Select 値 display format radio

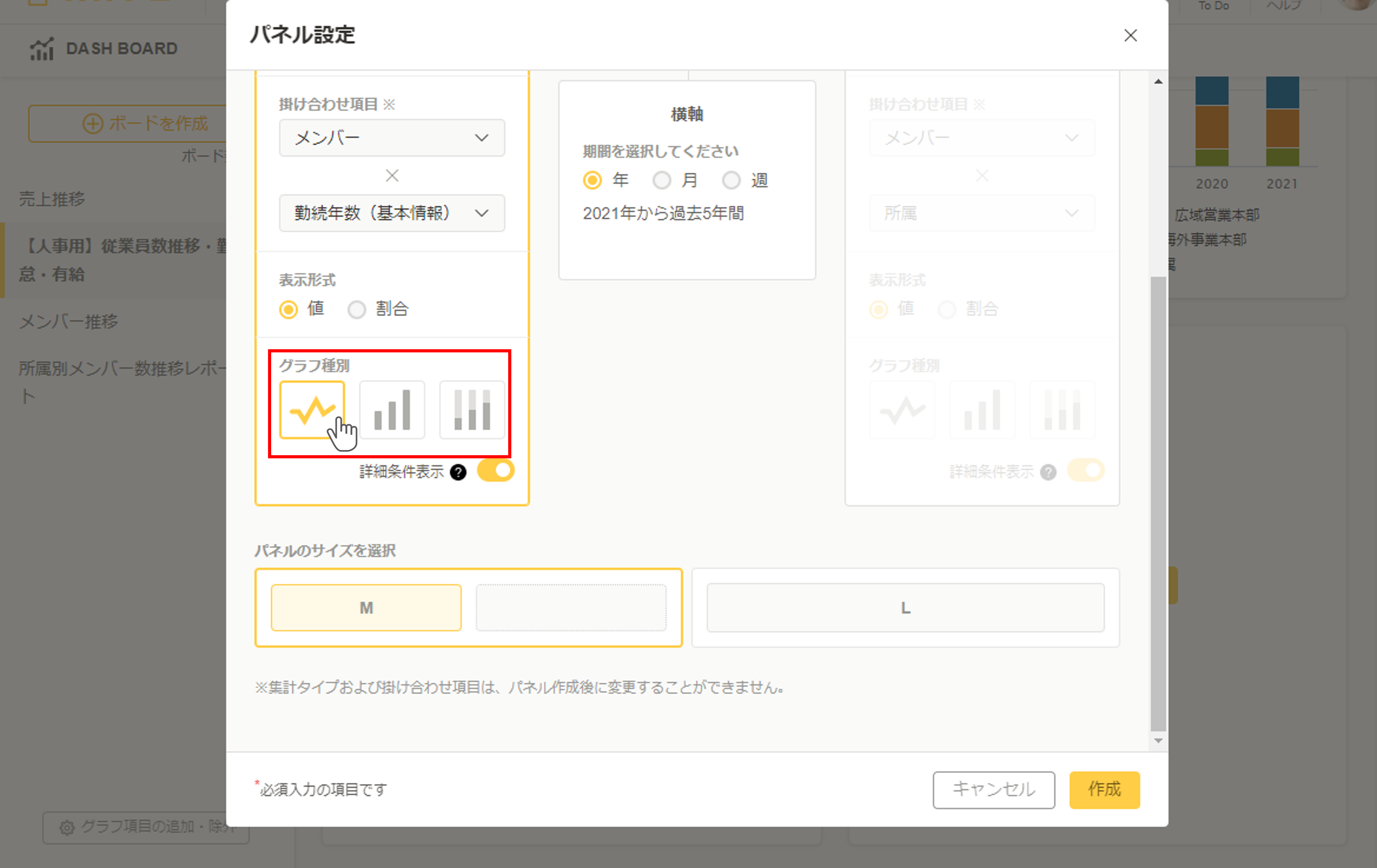click(x=288, y=309)
